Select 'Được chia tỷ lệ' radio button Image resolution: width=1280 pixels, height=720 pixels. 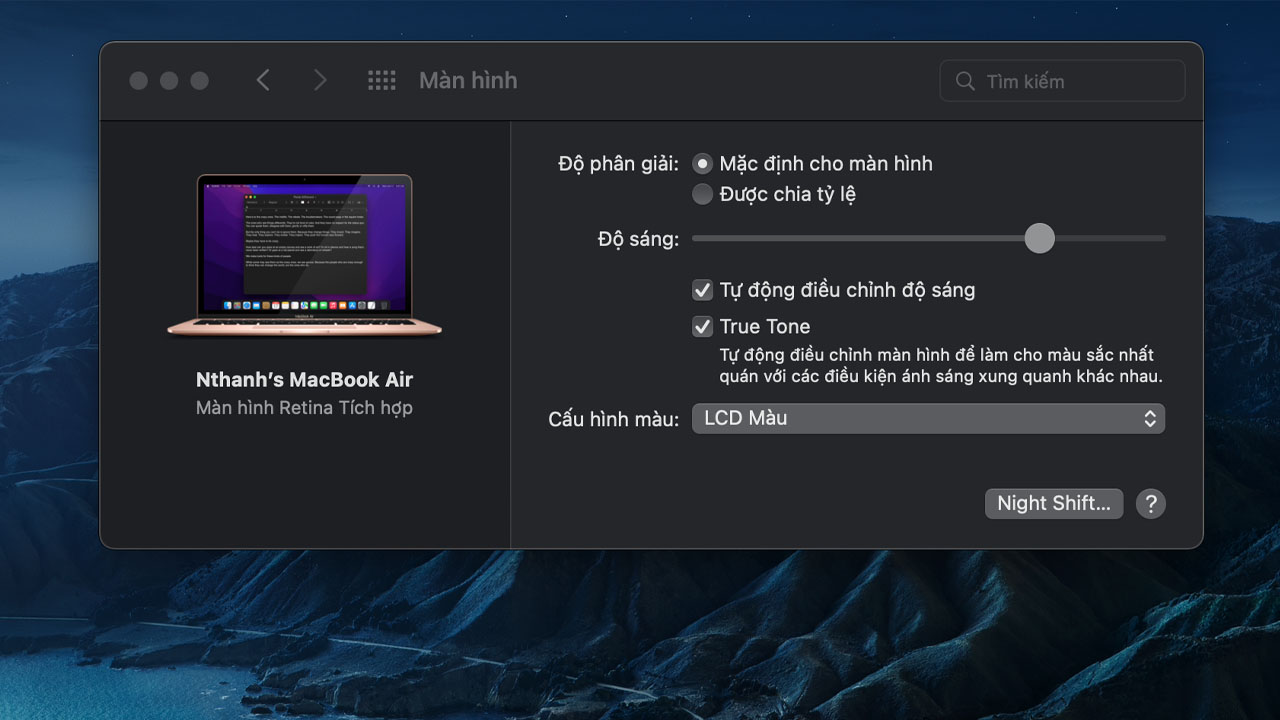click(x=703, y=194)
